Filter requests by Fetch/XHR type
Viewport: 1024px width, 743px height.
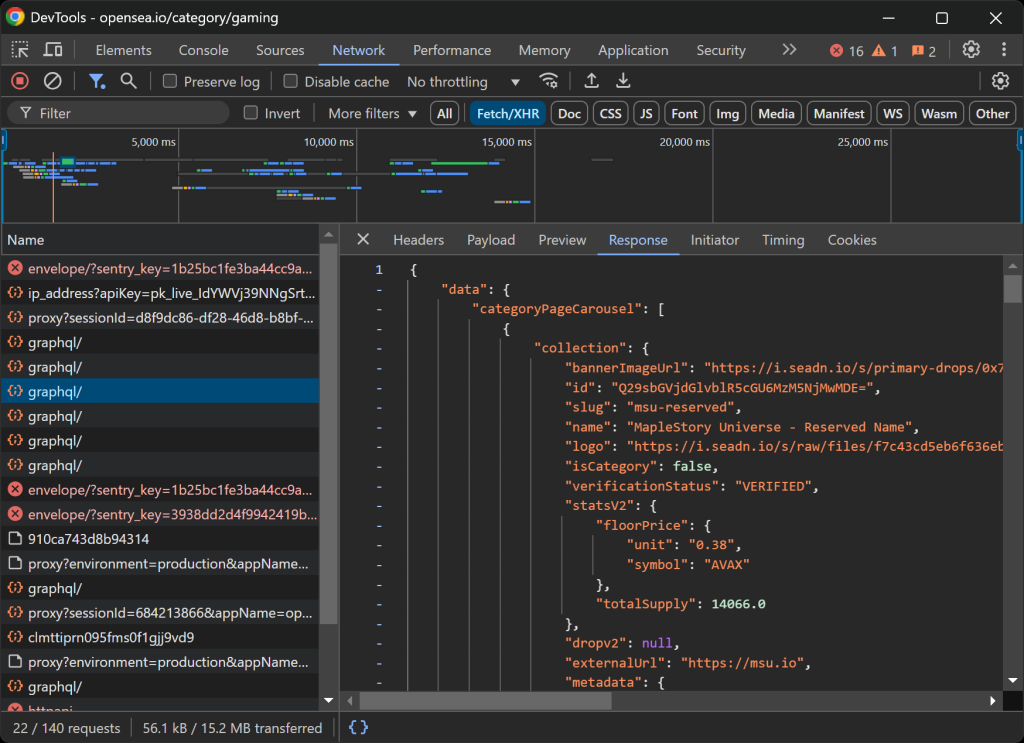pos(507,113)
